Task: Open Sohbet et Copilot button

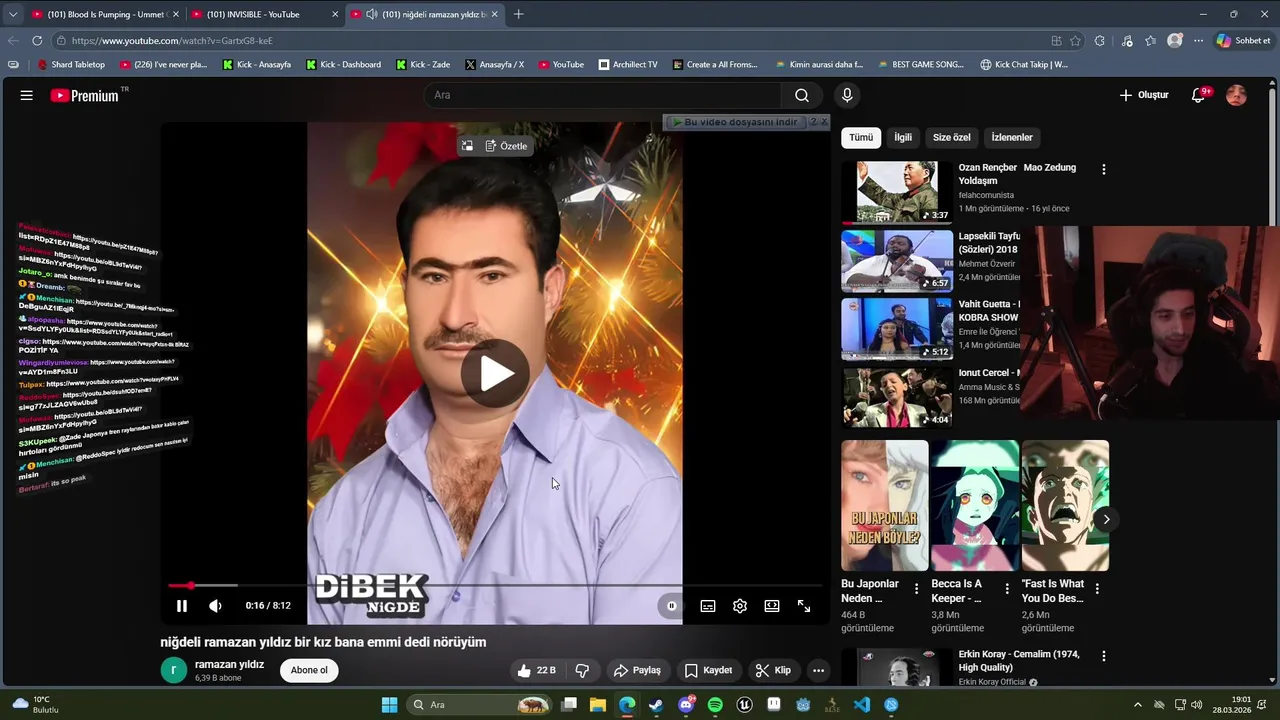Action: pyautogui.click(x=1243, y=41)
